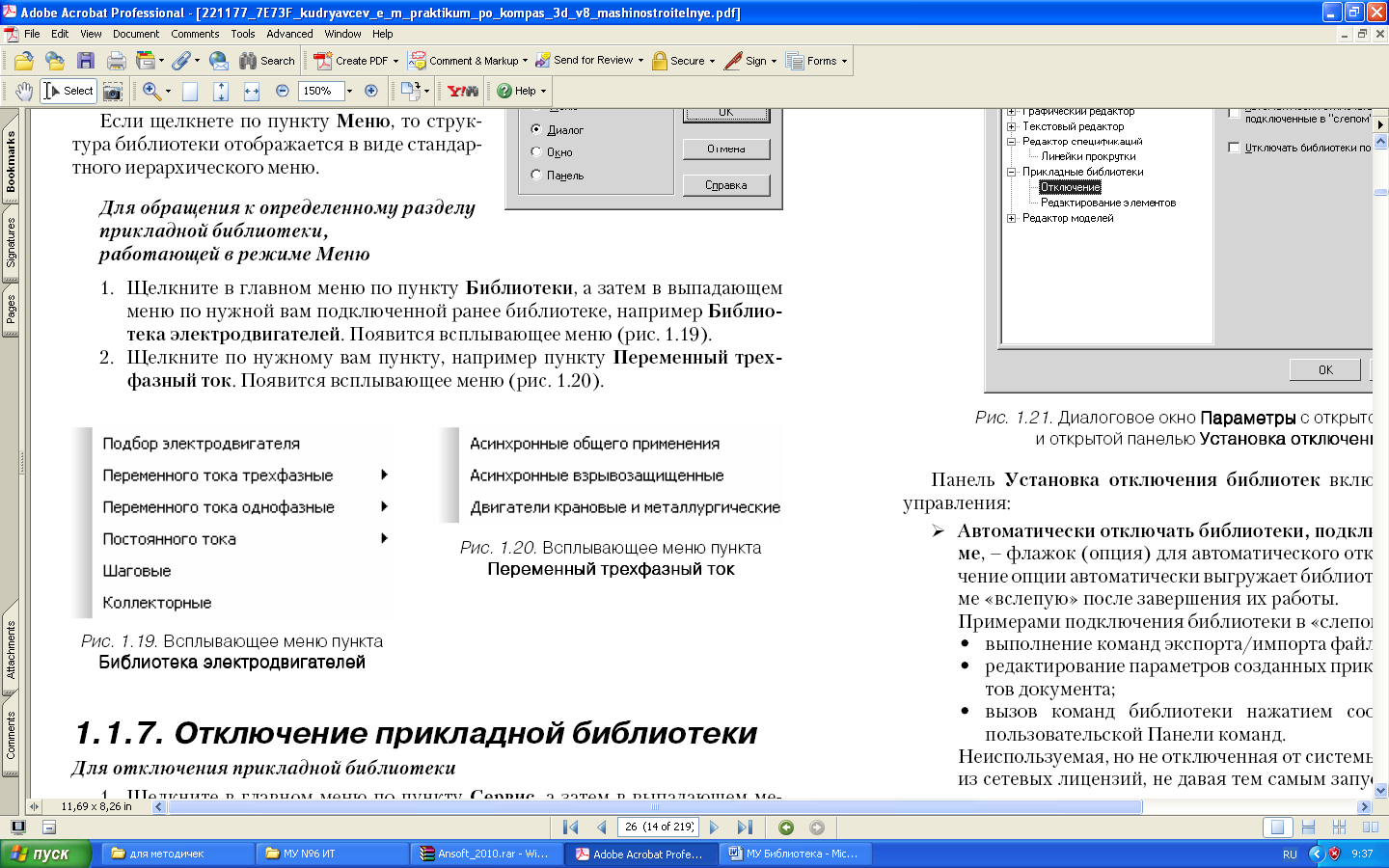Click the Rotate view page icon
This screenshot has height=868, width=1389.
(x=410, y=91)
